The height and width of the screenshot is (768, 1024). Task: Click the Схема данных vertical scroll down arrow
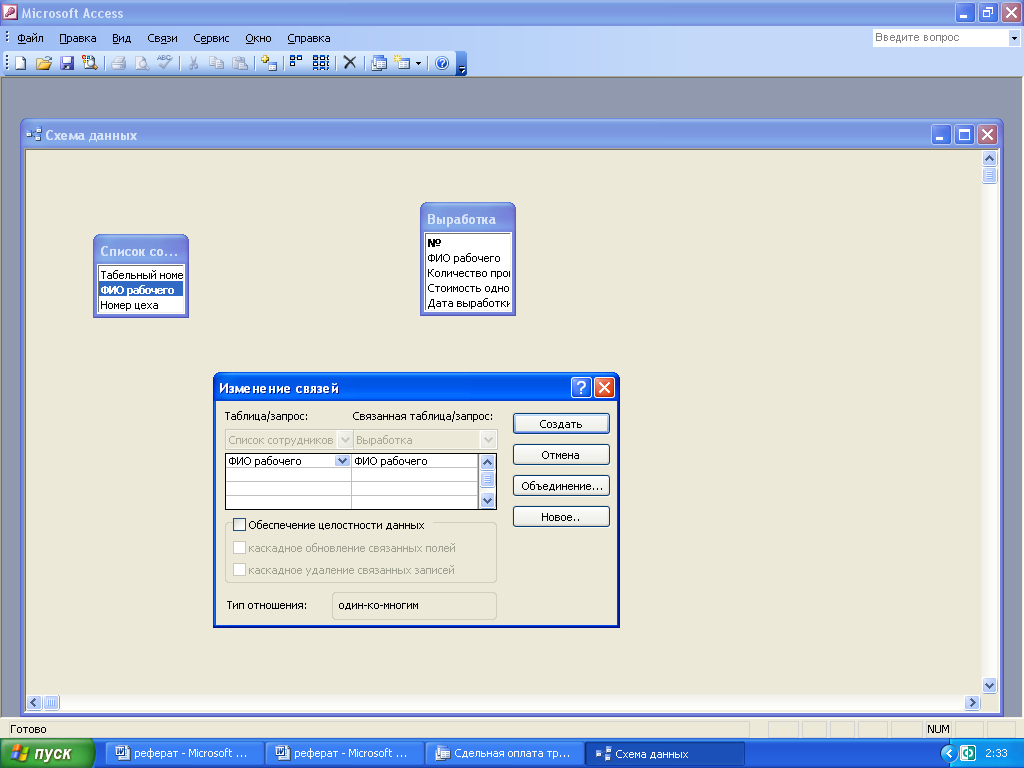[989, 685]
